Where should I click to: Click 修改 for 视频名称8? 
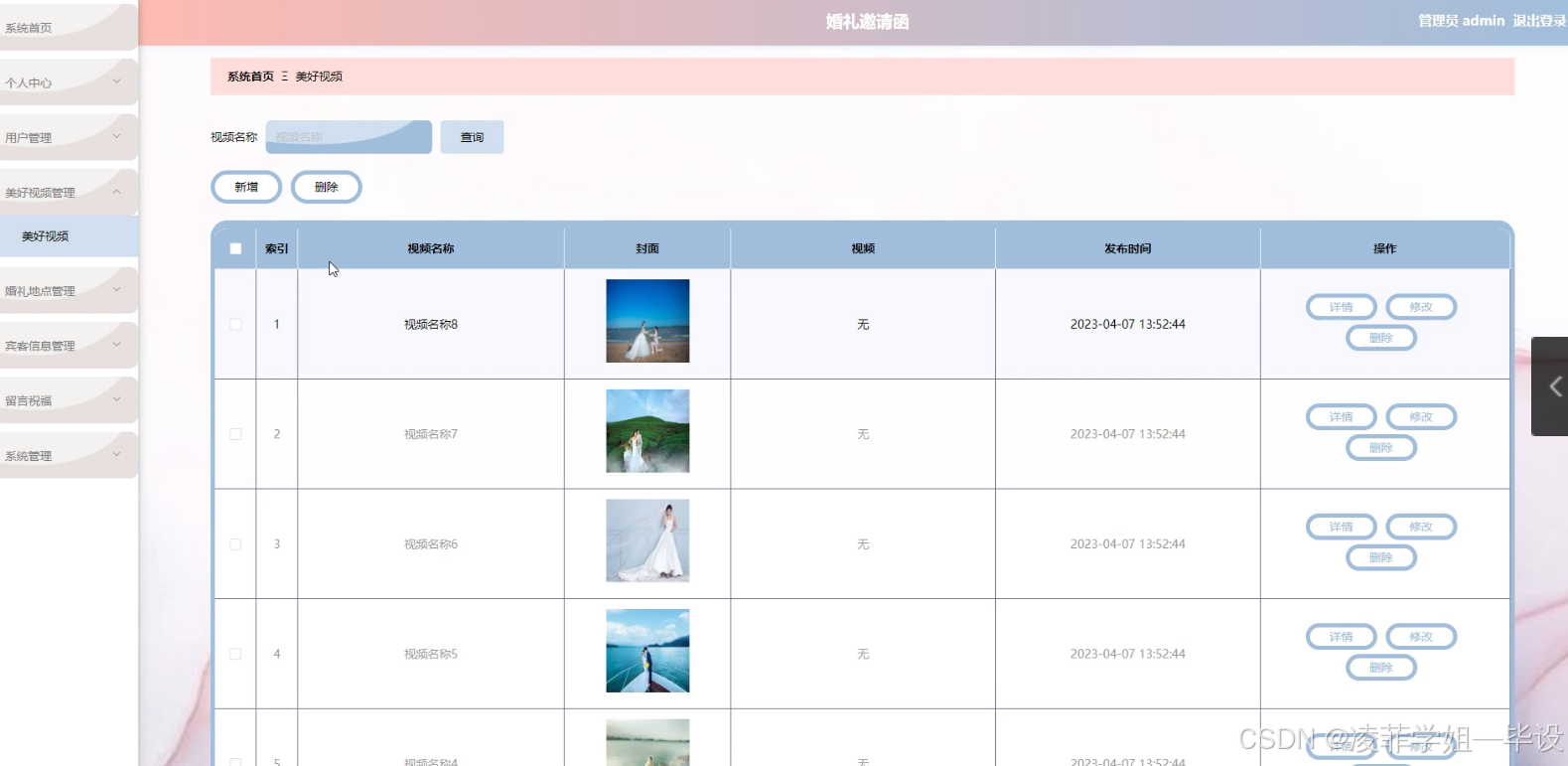click(1421, 307)
